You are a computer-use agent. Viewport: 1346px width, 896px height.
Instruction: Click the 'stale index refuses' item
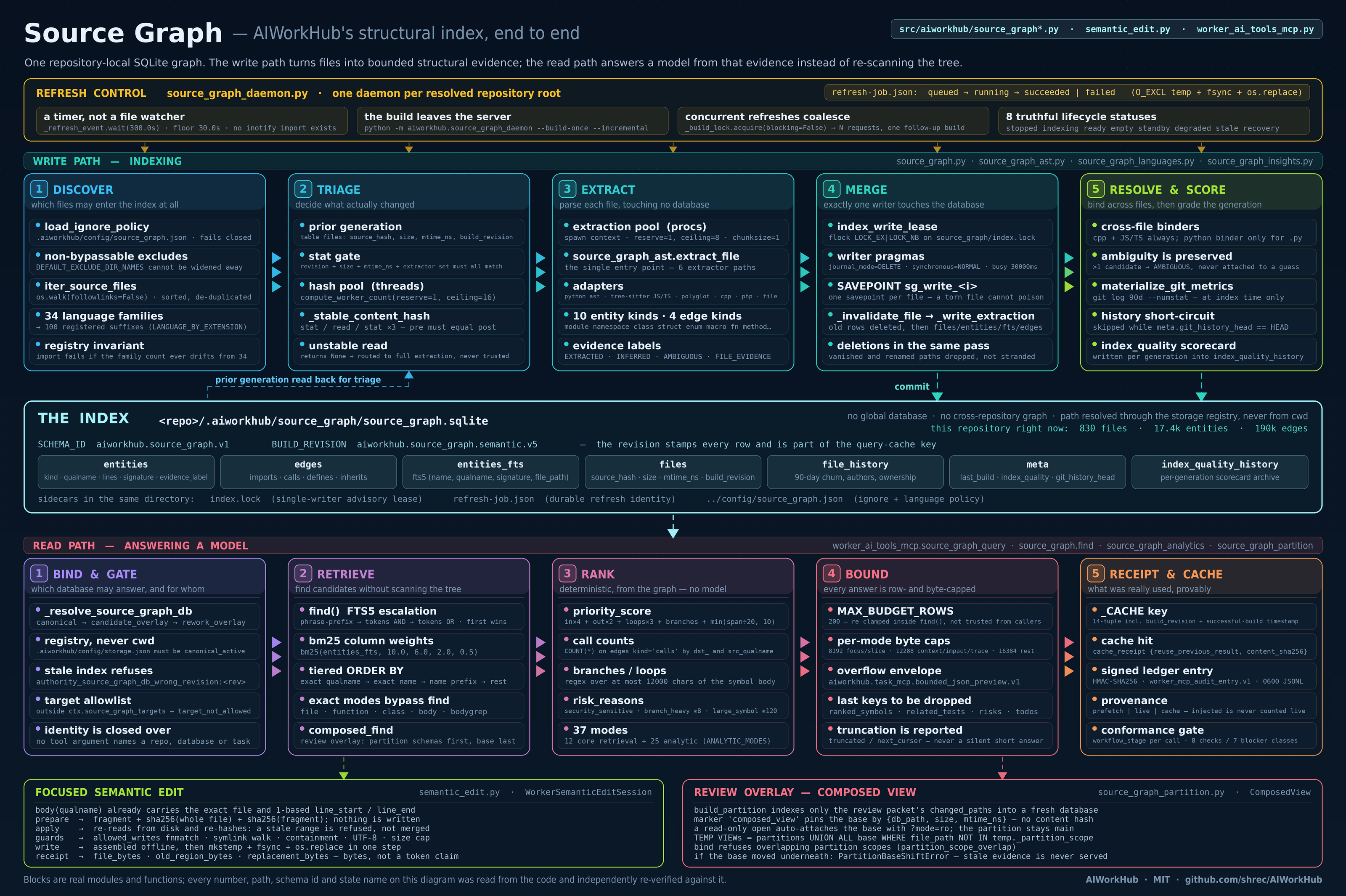pyautogui.click(x=145, y=676)
